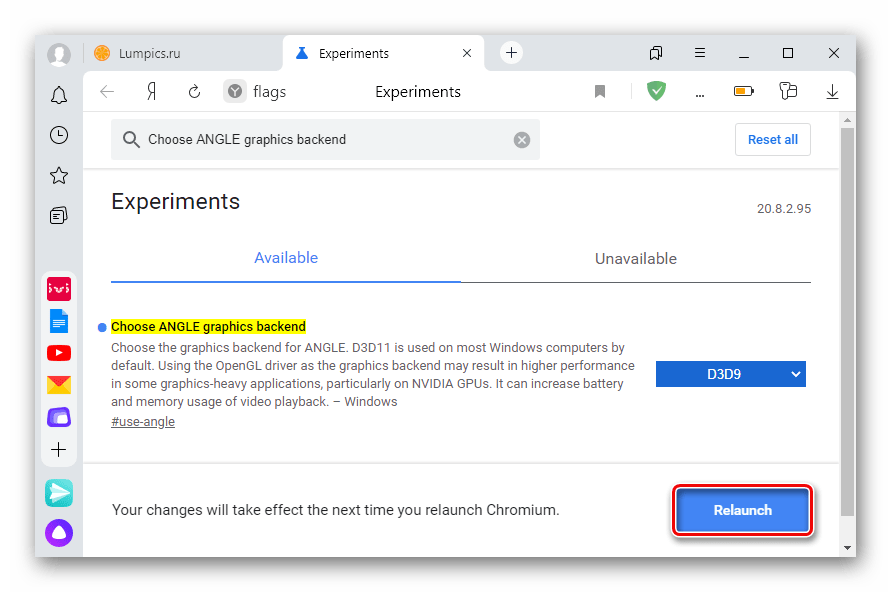
Task: Click the green Protect shield icon
Action: [656, 91]
